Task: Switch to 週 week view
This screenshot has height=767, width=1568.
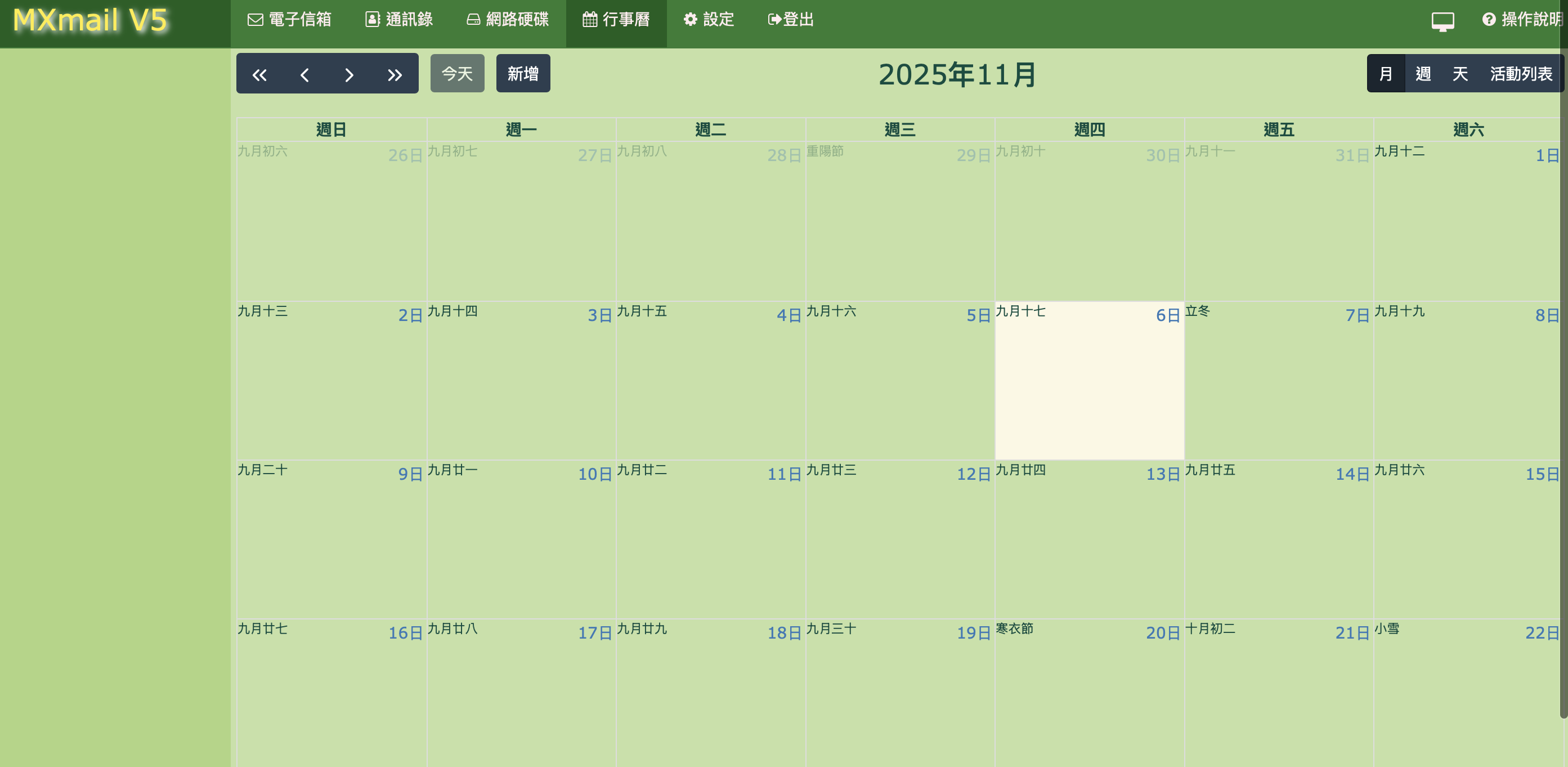Action: pos(1423,74)
